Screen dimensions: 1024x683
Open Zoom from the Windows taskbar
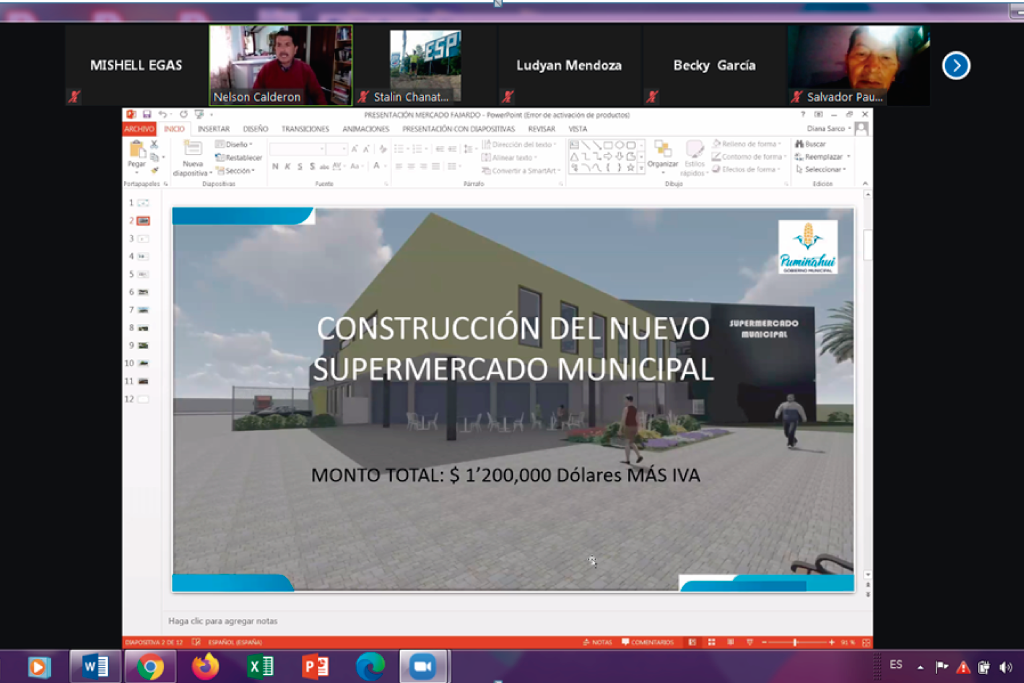[x=423, y=666]
